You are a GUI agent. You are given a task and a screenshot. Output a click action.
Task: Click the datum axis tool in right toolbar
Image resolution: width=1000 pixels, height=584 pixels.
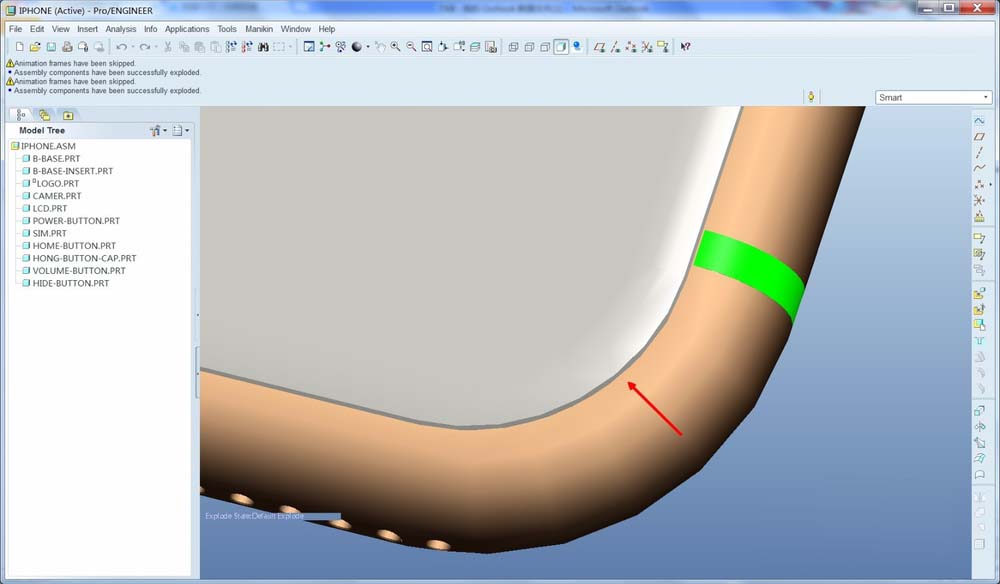click(x=979, y=152)
